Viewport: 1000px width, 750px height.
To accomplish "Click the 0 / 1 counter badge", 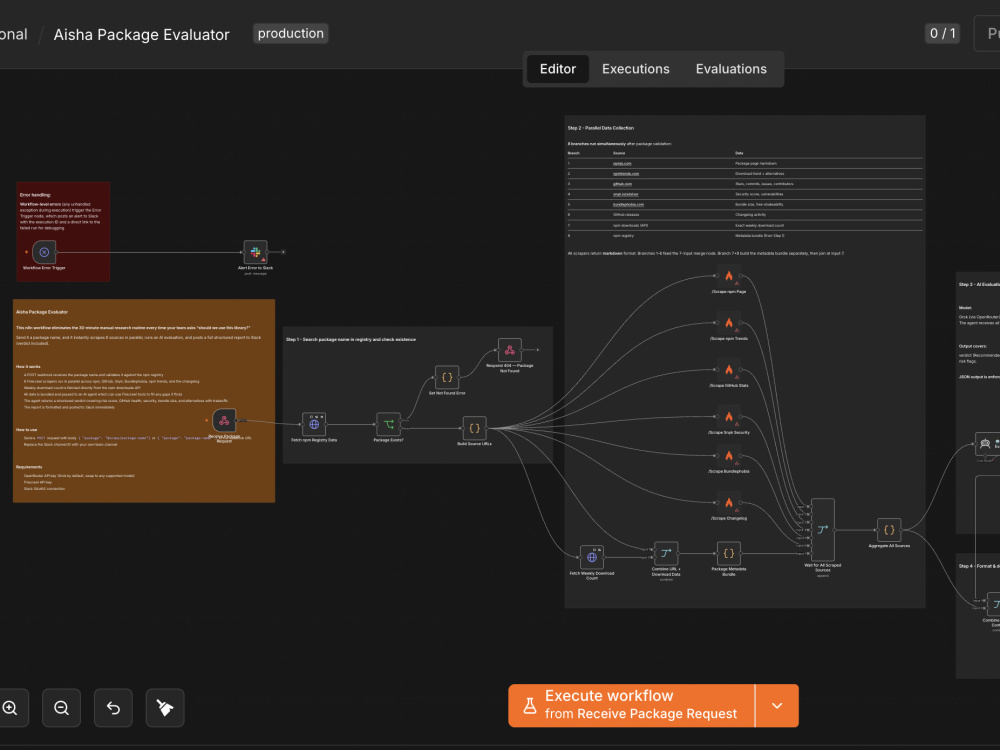I will (x=943, y=33).
